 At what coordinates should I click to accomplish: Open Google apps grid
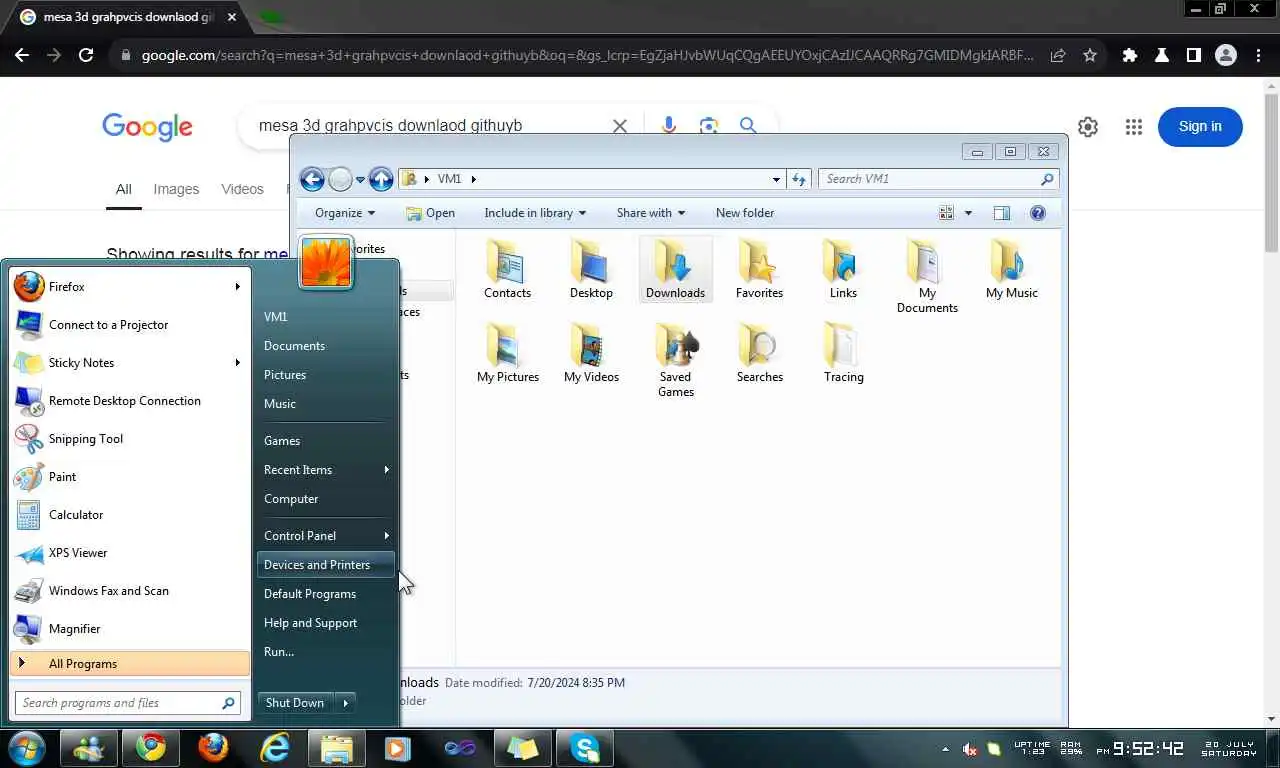coord(1133,127)
